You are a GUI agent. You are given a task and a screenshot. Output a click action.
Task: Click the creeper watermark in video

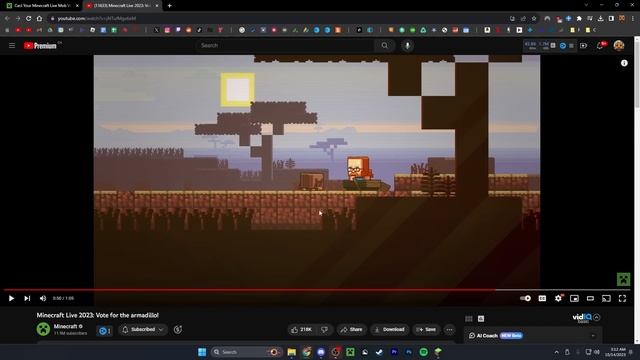(623, 279)
